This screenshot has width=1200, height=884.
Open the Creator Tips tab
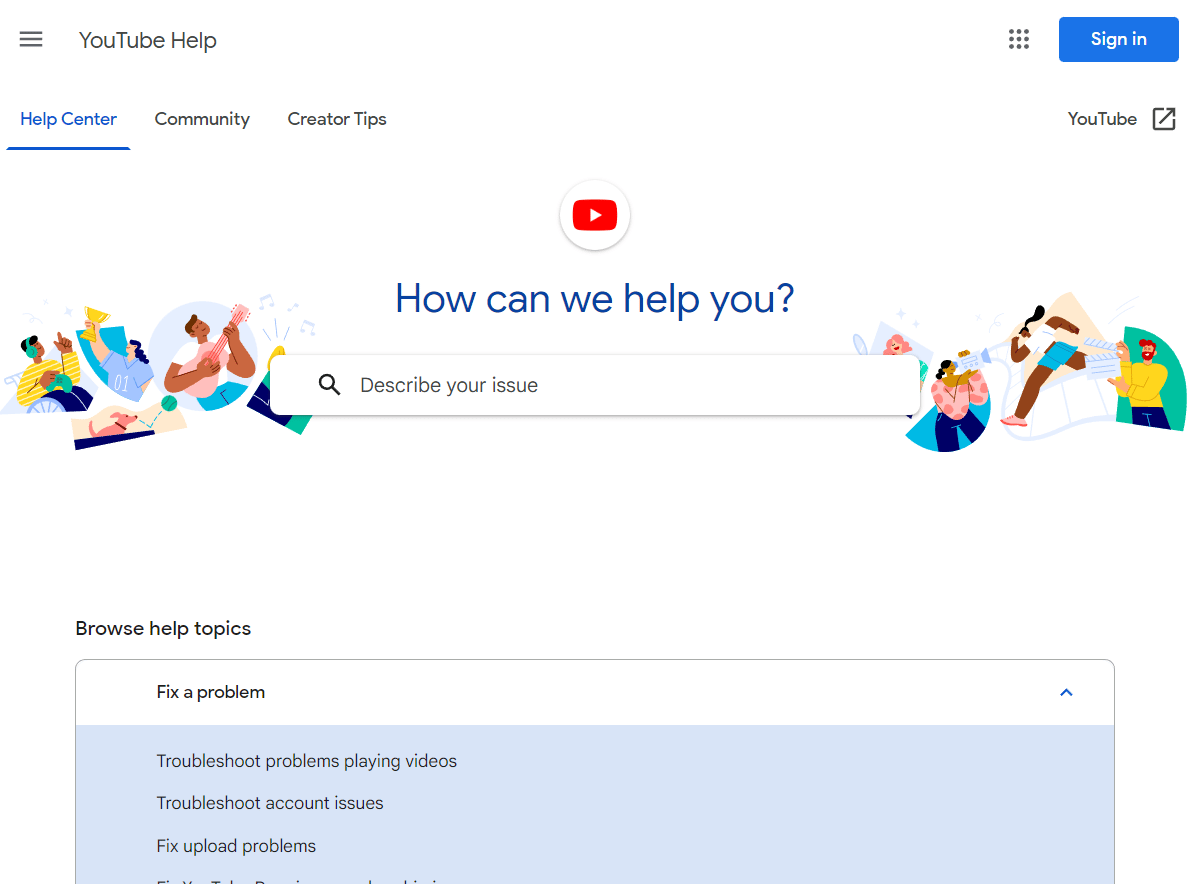pos(337,119)
